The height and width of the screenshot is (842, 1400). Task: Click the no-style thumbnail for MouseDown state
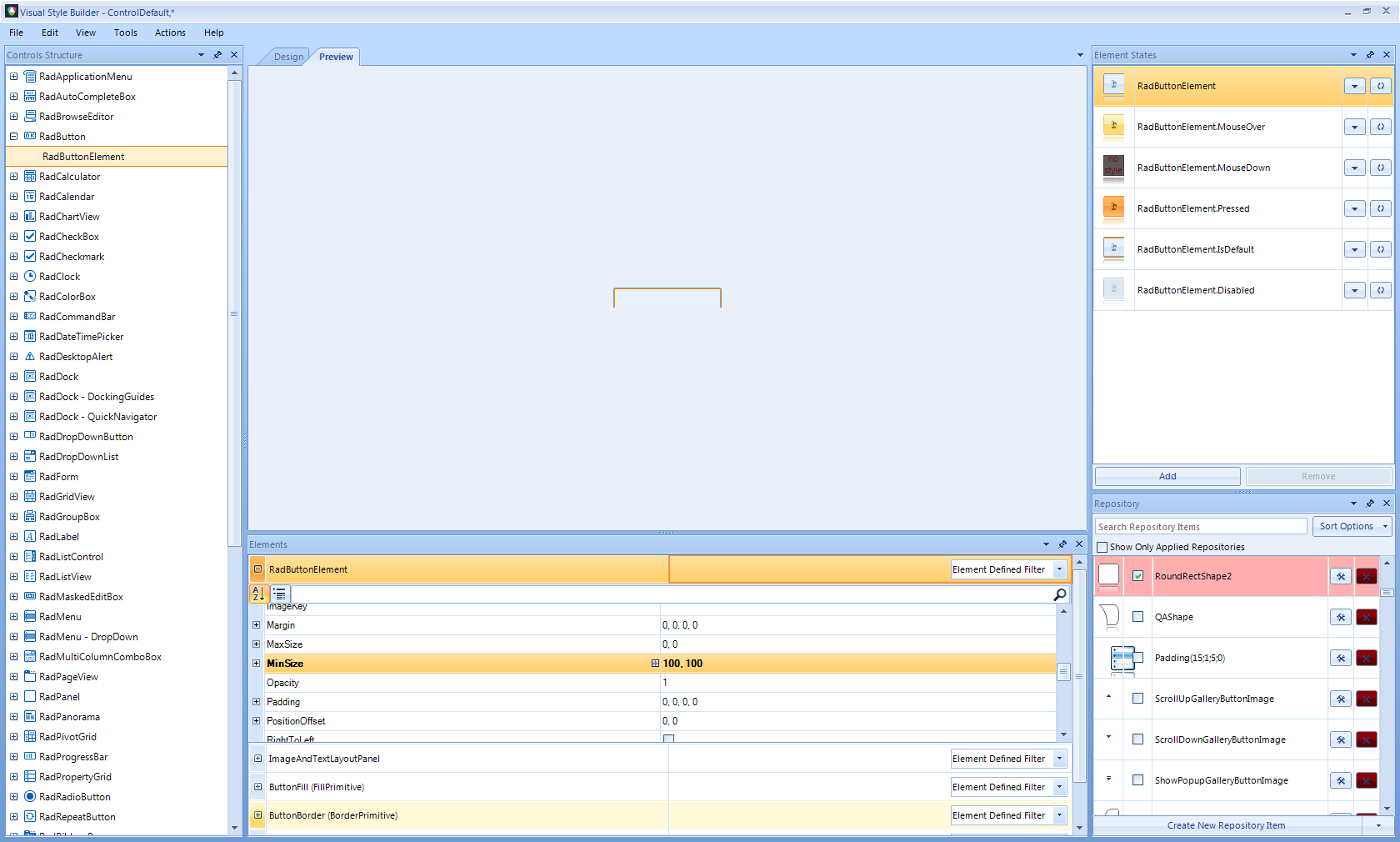pyautogui.click(x=1113, y=168)
